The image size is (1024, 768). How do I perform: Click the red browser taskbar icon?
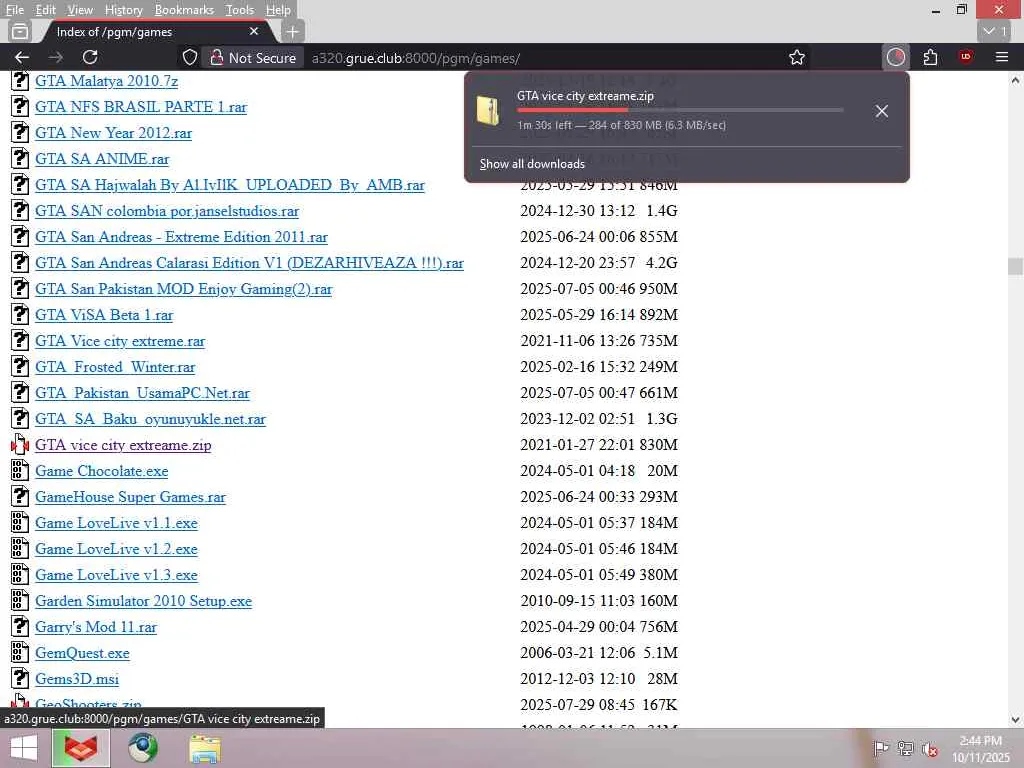tap(81, 748)
